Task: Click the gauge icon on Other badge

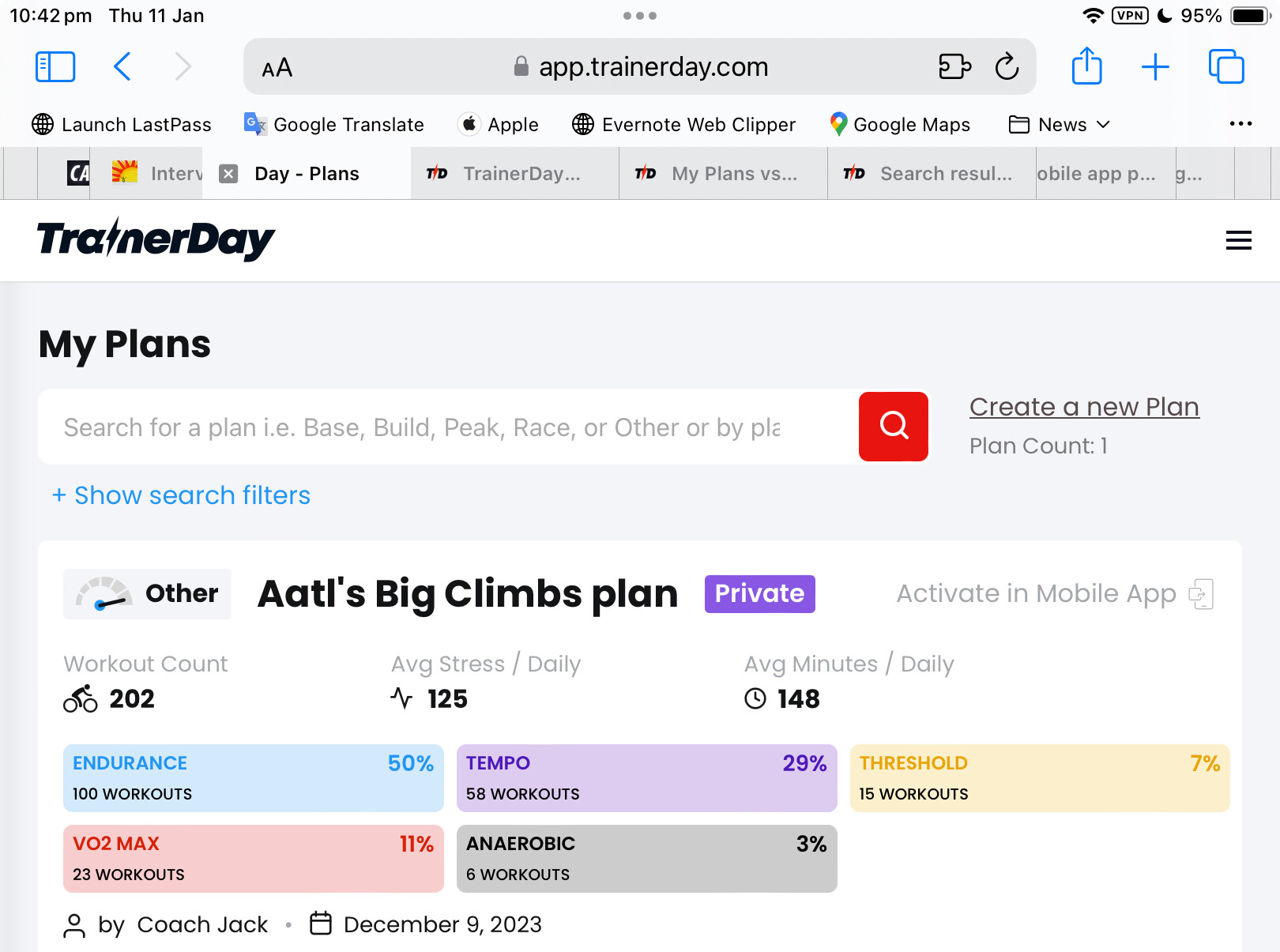Action: coord(104,594)
